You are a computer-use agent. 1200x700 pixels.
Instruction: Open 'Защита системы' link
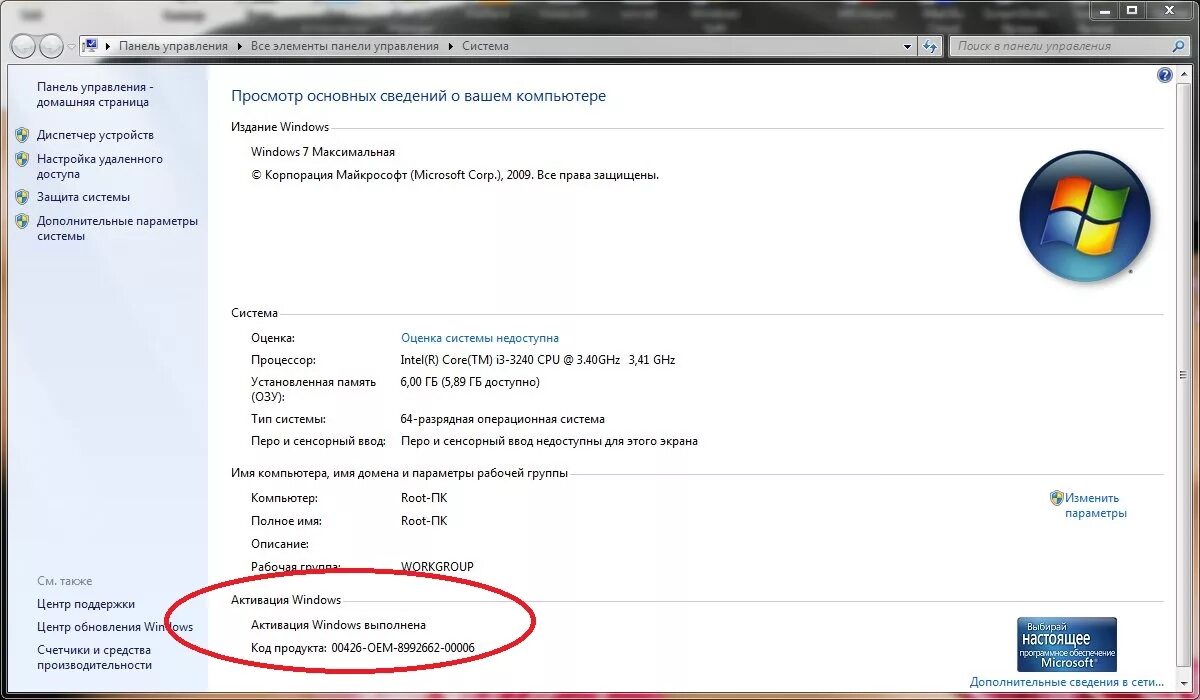point(83,197)
